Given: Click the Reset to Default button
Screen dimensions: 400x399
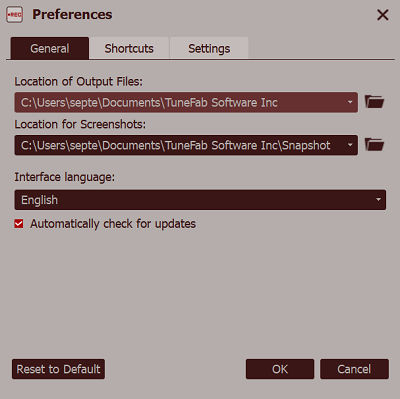Looking at the screenshot, I should (58, 369).
